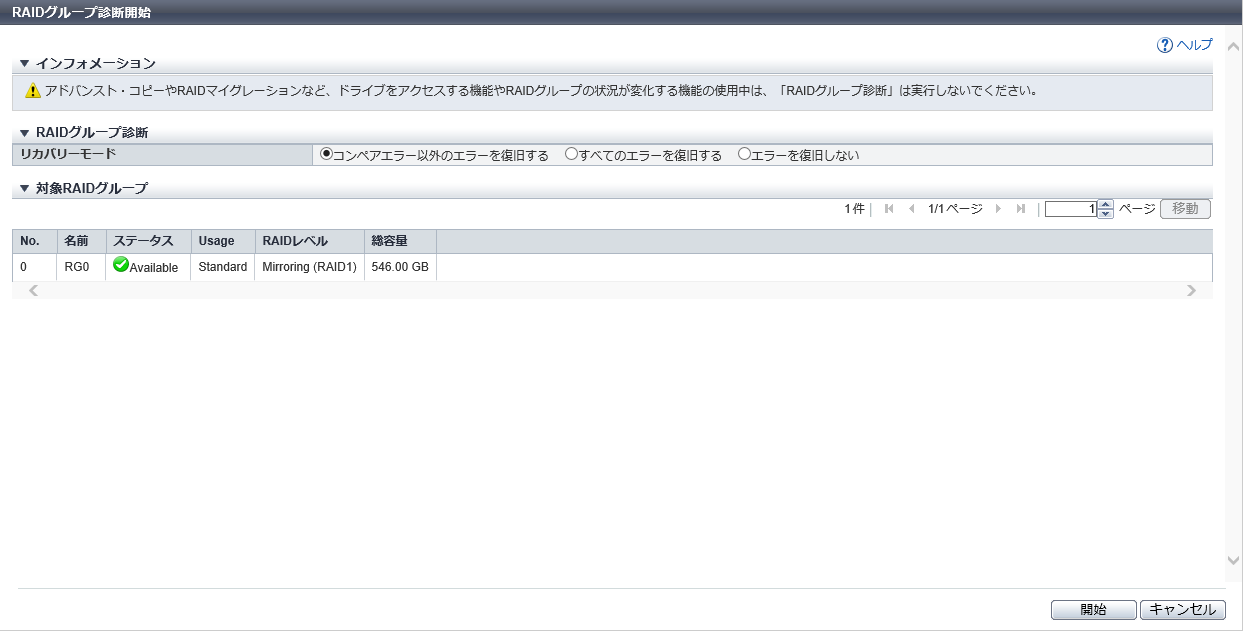The height and width of the screenshot is (631, 1243).
Task: Click the green Available status icon
Action: [x=121, y=265]
